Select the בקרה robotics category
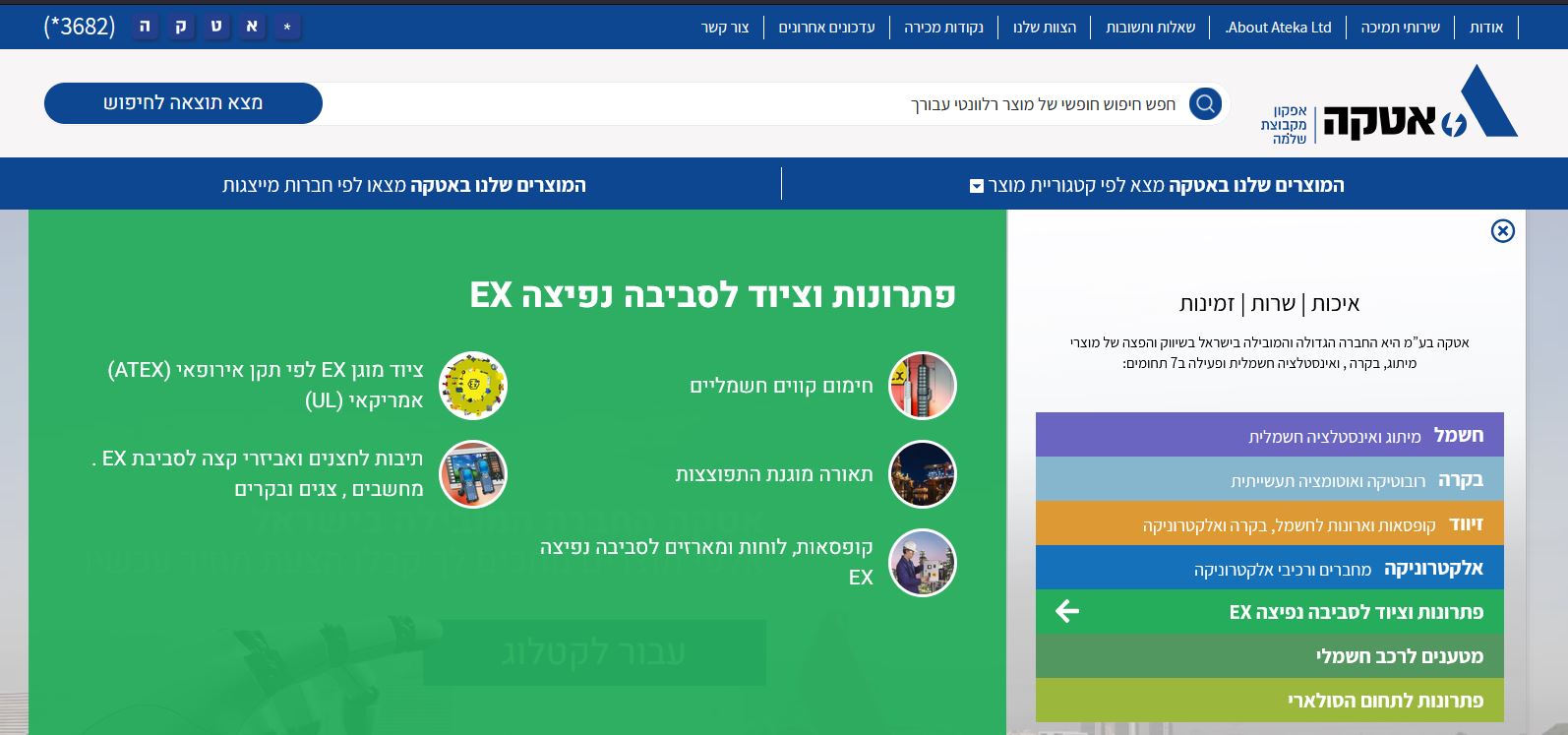 [x=1269, y=479]
